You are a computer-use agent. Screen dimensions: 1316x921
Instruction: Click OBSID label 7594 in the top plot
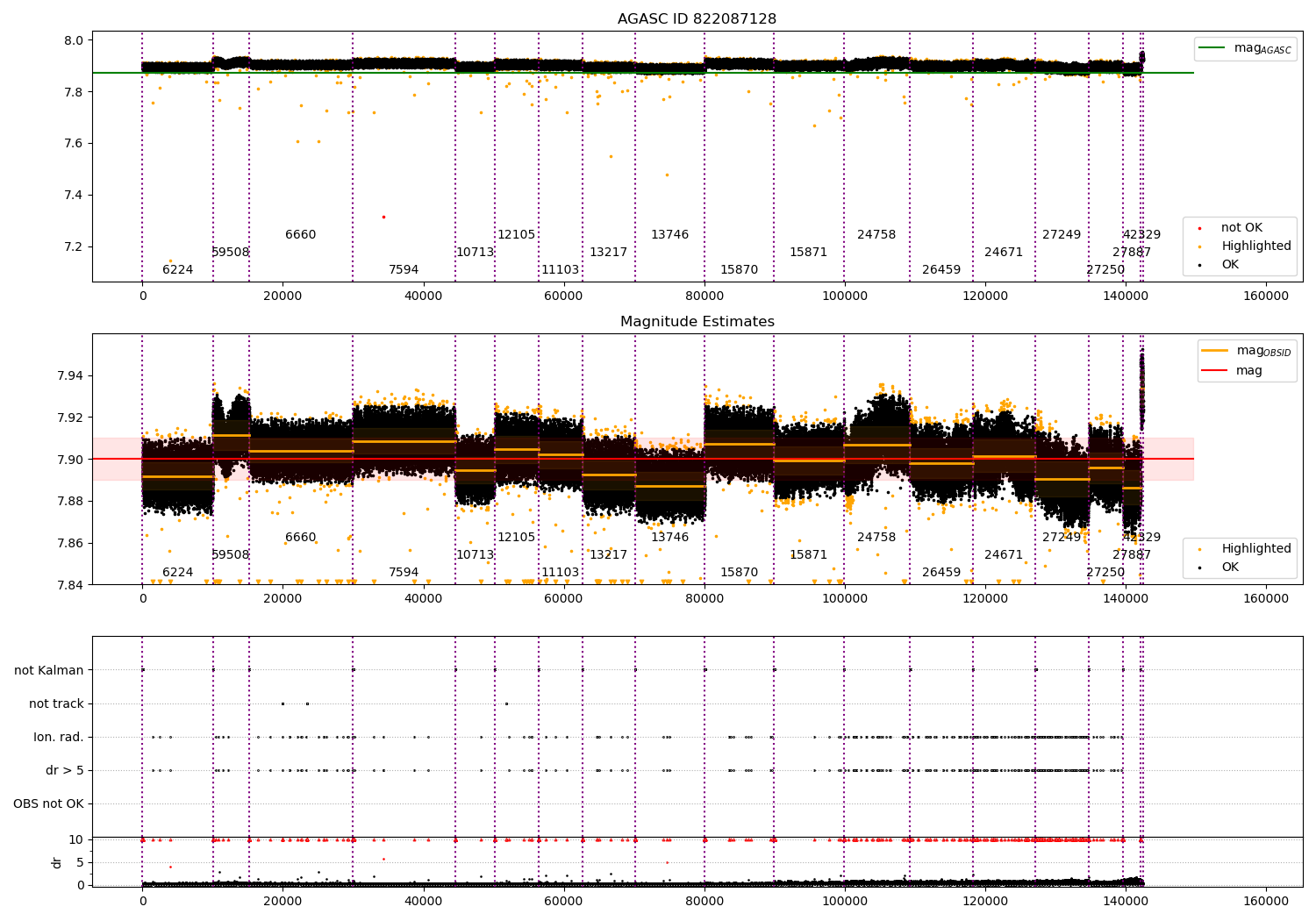[404, 270]
